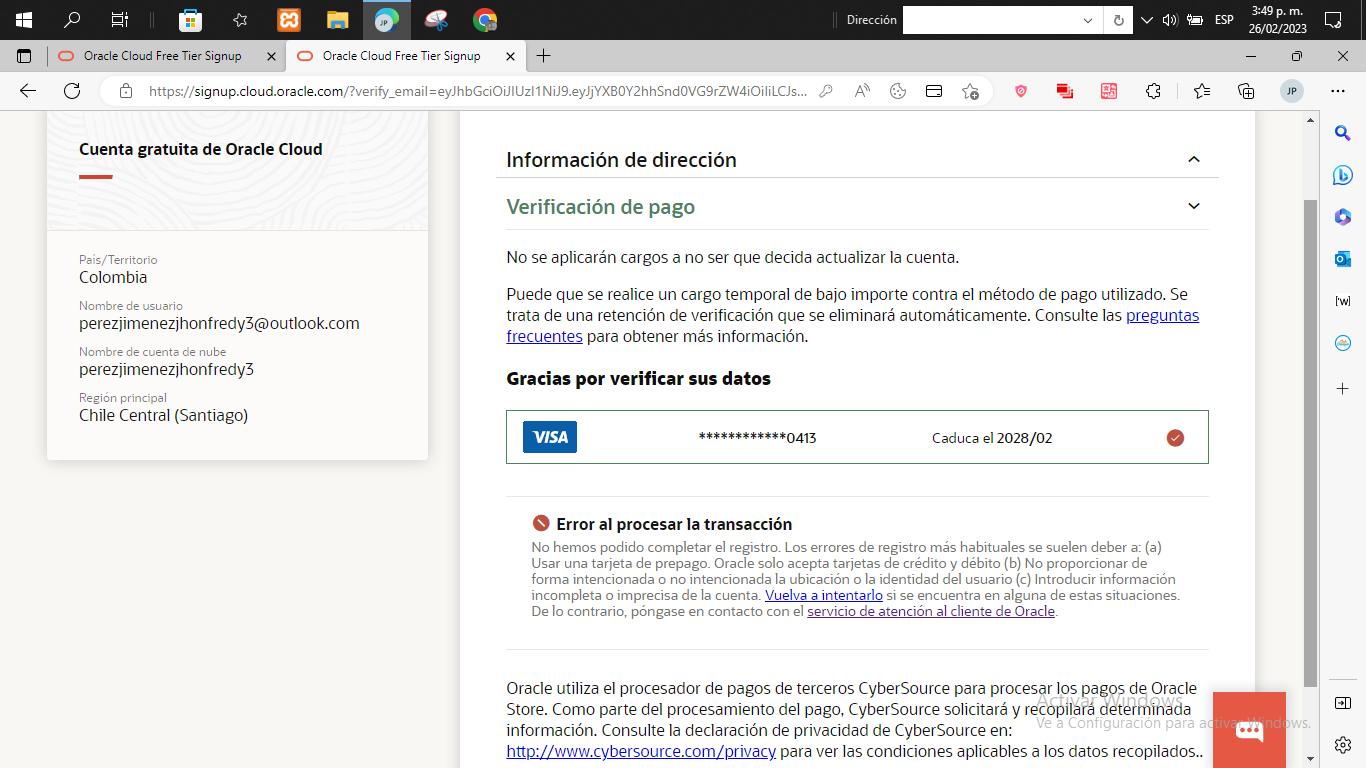This screenshot has height=768, width=1366.
Task: Open the Extensions puzzle piece icon
Action: 1153,91
